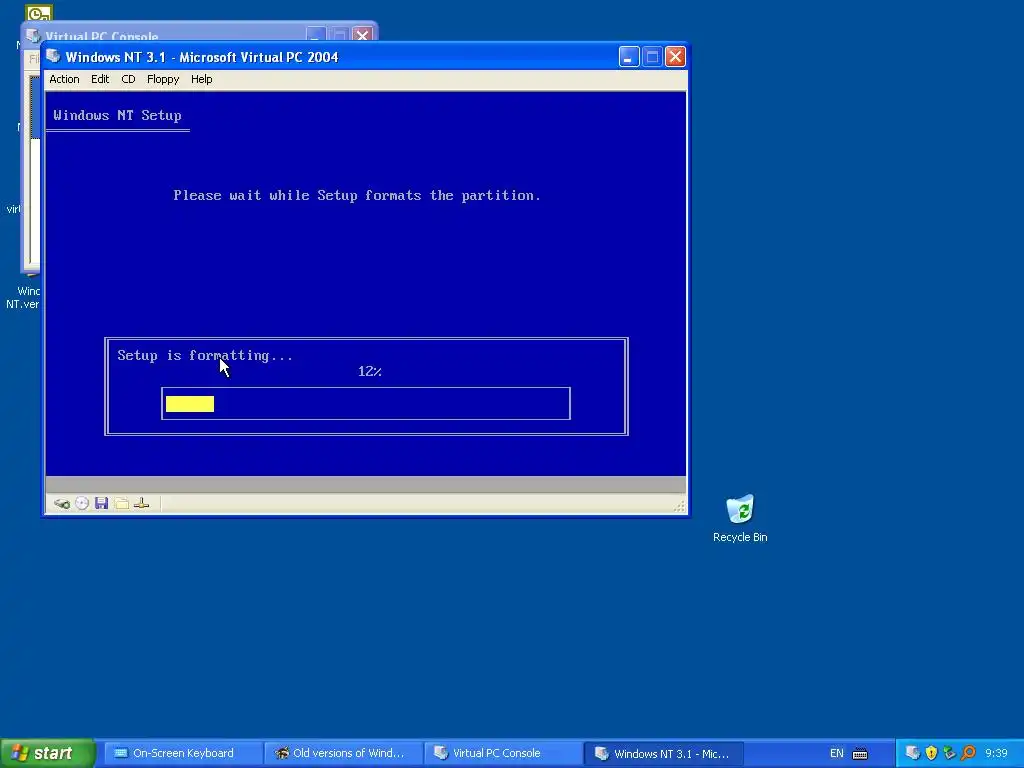The height and width of the screenshot is (768, 1024).
Task: Open the CD menu
Action: coord(128,79)
